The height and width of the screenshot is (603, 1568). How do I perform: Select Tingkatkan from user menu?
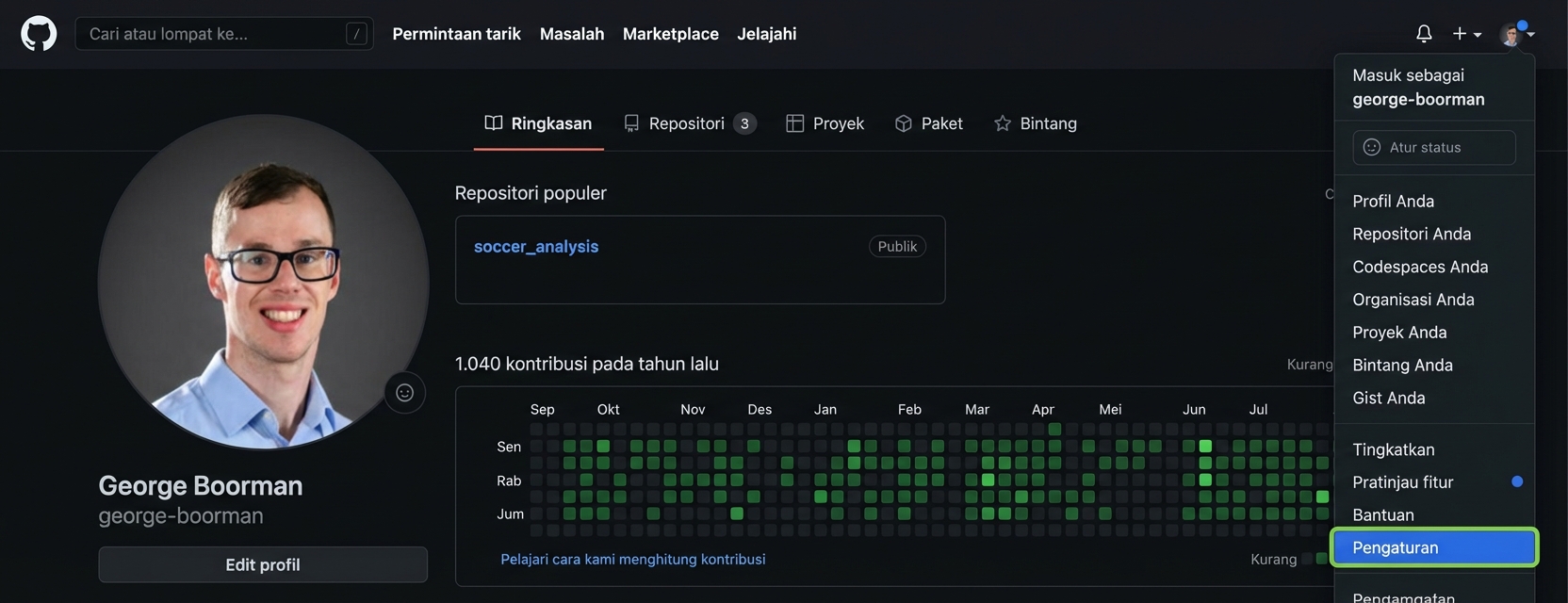pos(1434,449)
